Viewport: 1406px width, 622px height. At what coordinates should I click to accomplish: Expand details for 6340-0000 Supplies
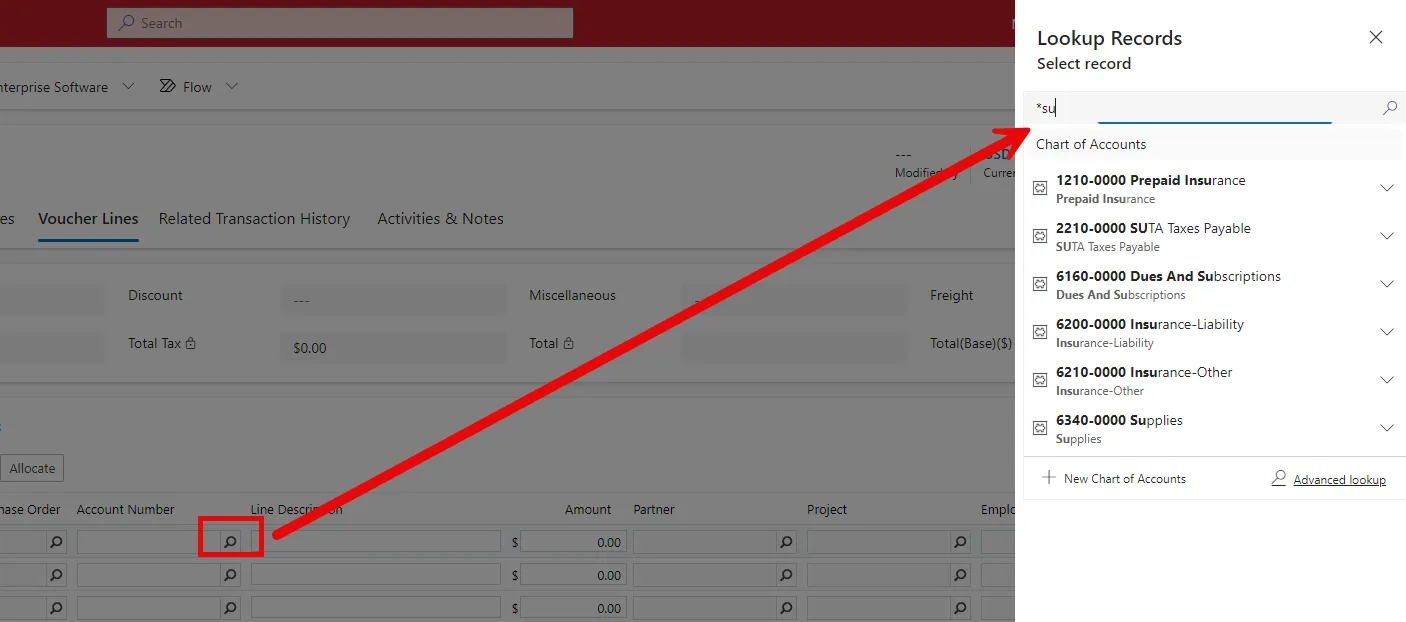point(1387,428)
